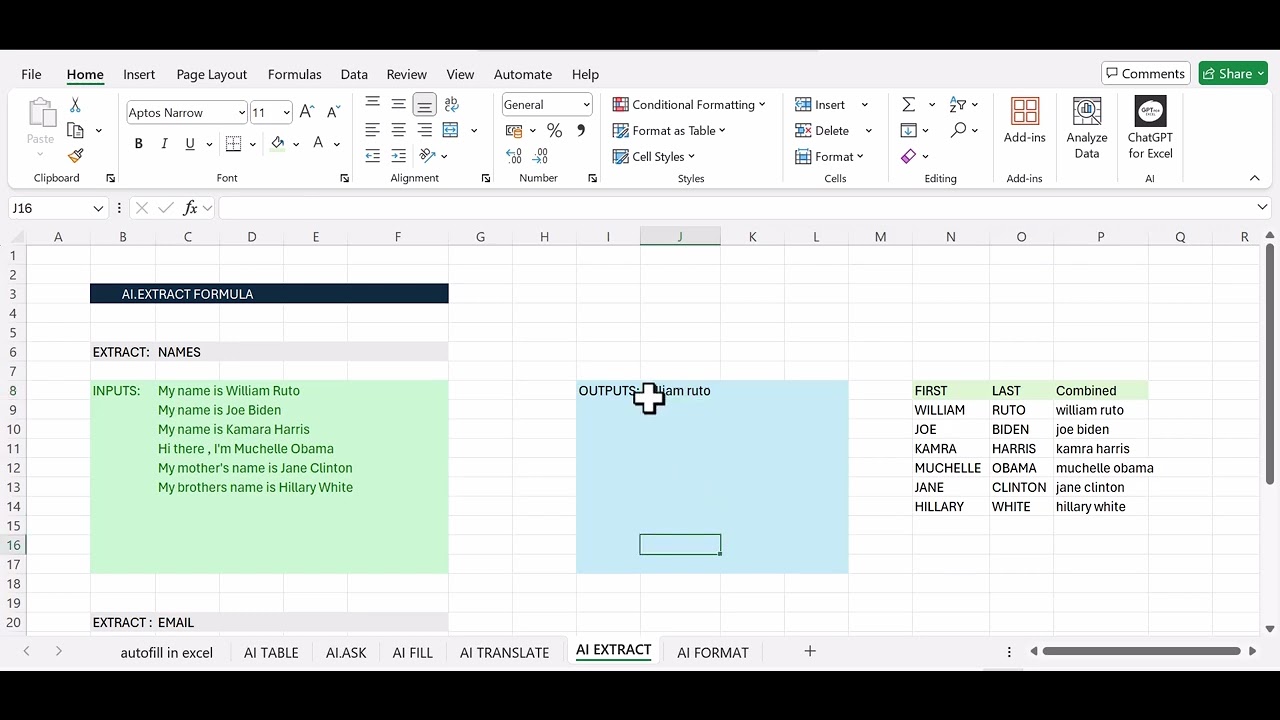Click the AutoSum sigma icon
This screenshot has width=1280, height=720.
[908, 104]
